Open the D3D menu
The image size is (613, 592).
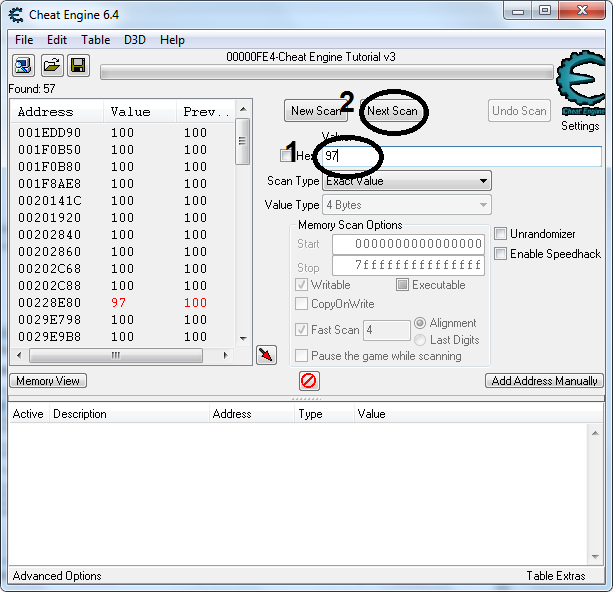134,40
